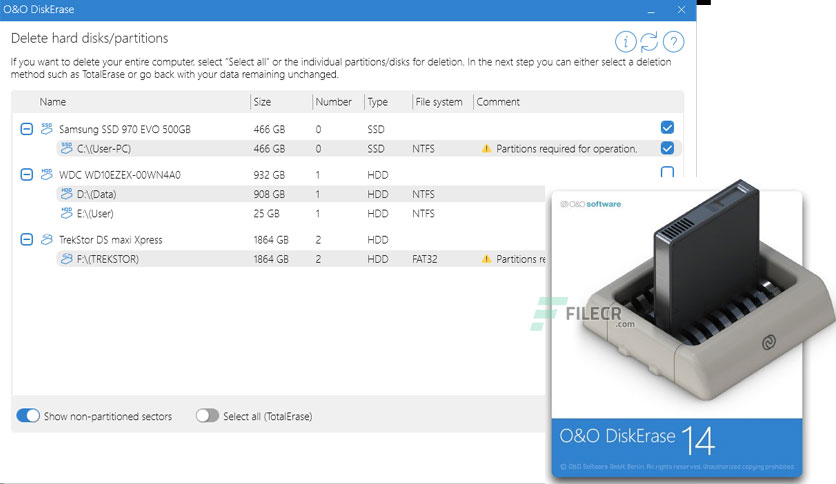The width and height of the screenshot is (836, 484).
Task: Click NTFS cell in the E:\(User) row
Action: point(423,213)
